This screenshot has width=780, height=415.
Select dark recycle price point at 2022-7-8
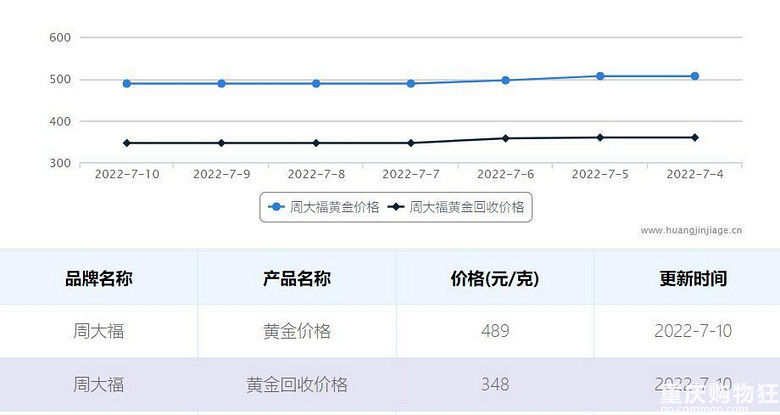tap(316, 143)
